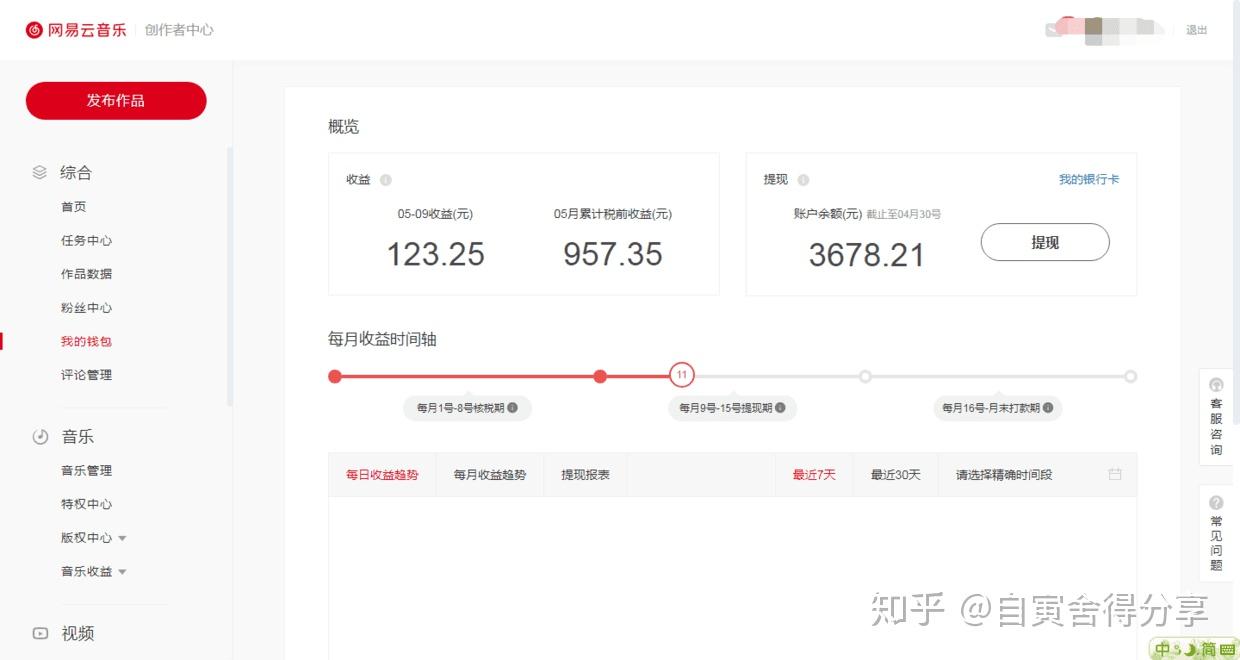Viewport: 1240px width, 660px height.
Task: Open the 我的银行卡 link
Action: tap(1089, 180)
